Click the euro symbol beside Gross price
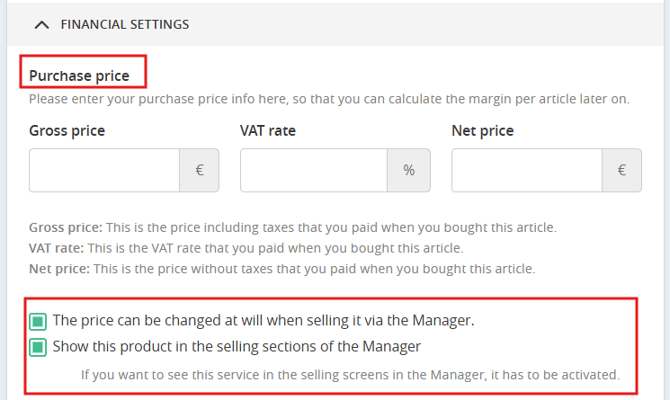The width and height of the screenshot is (670, 400). (199, 170)
